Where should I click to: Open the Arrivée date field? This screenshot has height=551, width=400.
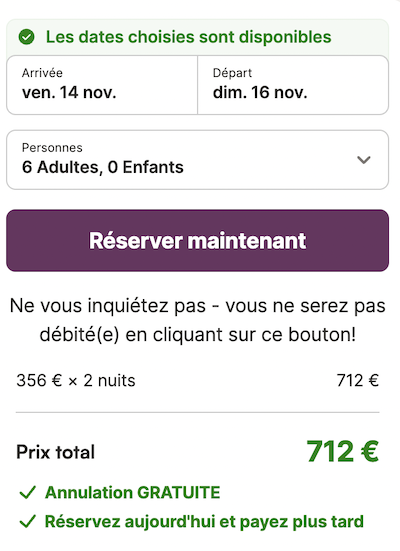tap(102, 85)
